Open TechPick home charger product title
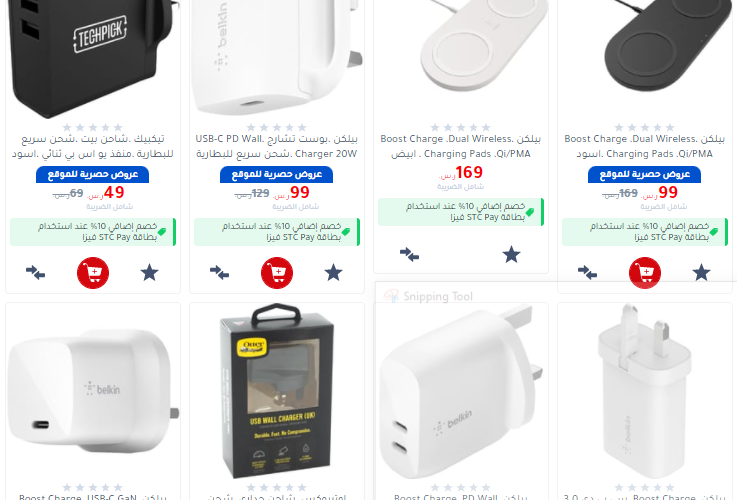737x500 pixels. (x=93, y=146)
